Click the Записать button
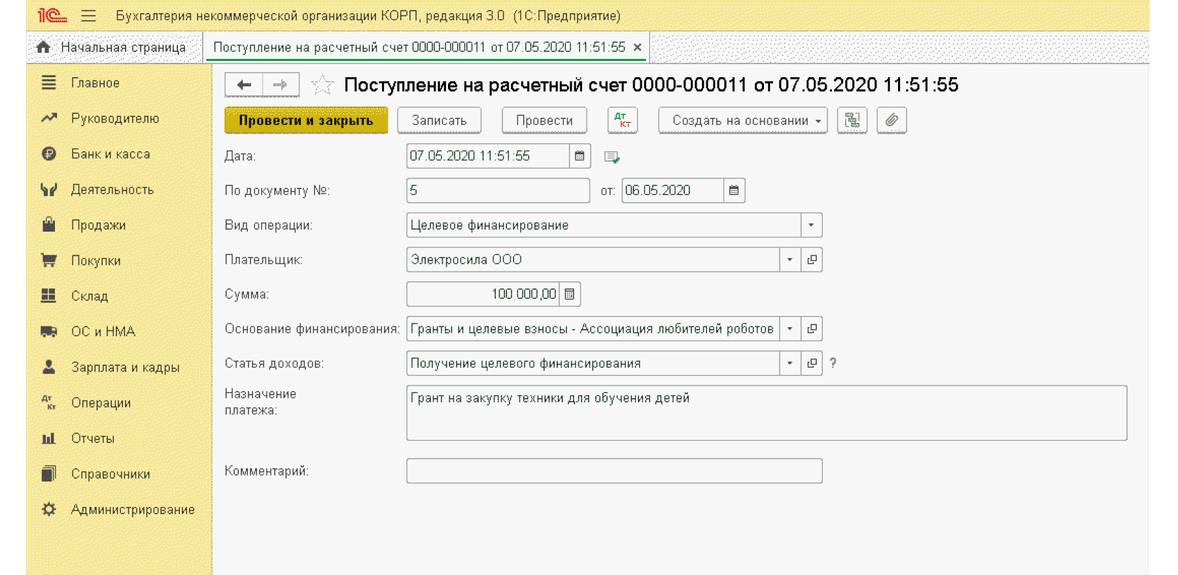This screenshot has height=575, width=1178. (x=438, y=120)
